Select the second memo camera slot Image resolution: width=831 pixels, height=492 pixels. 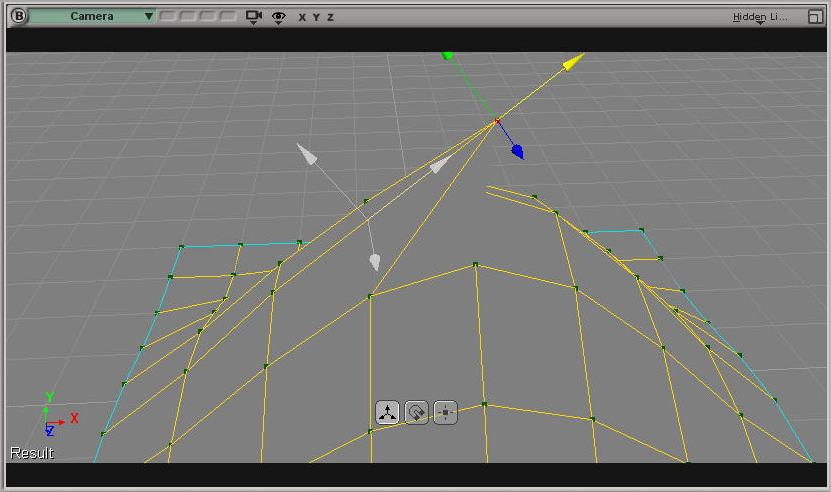[188, 16]
